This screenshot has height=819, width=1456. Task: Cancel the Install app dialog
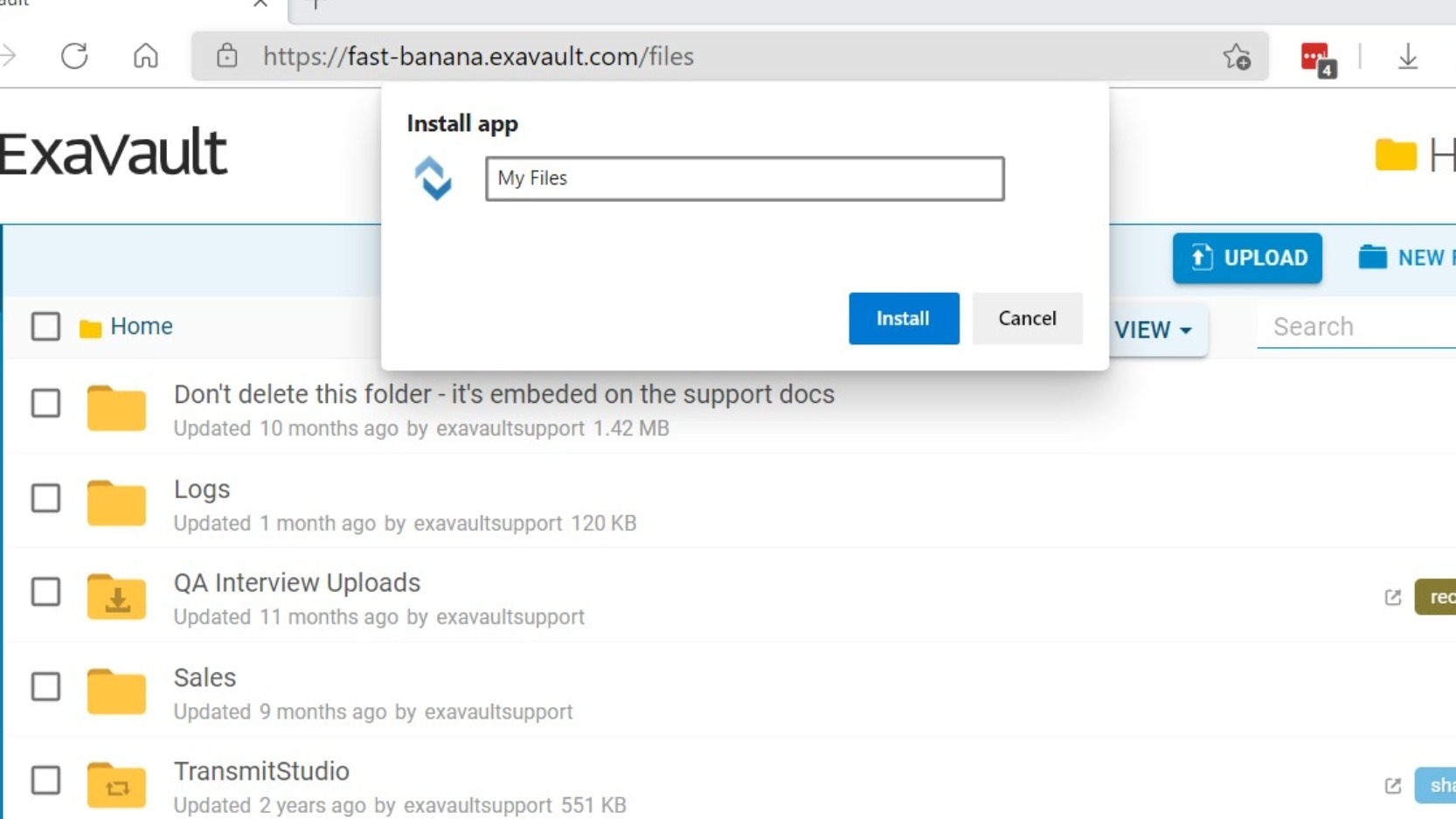pyautogui.click(x=1028, y=318)
